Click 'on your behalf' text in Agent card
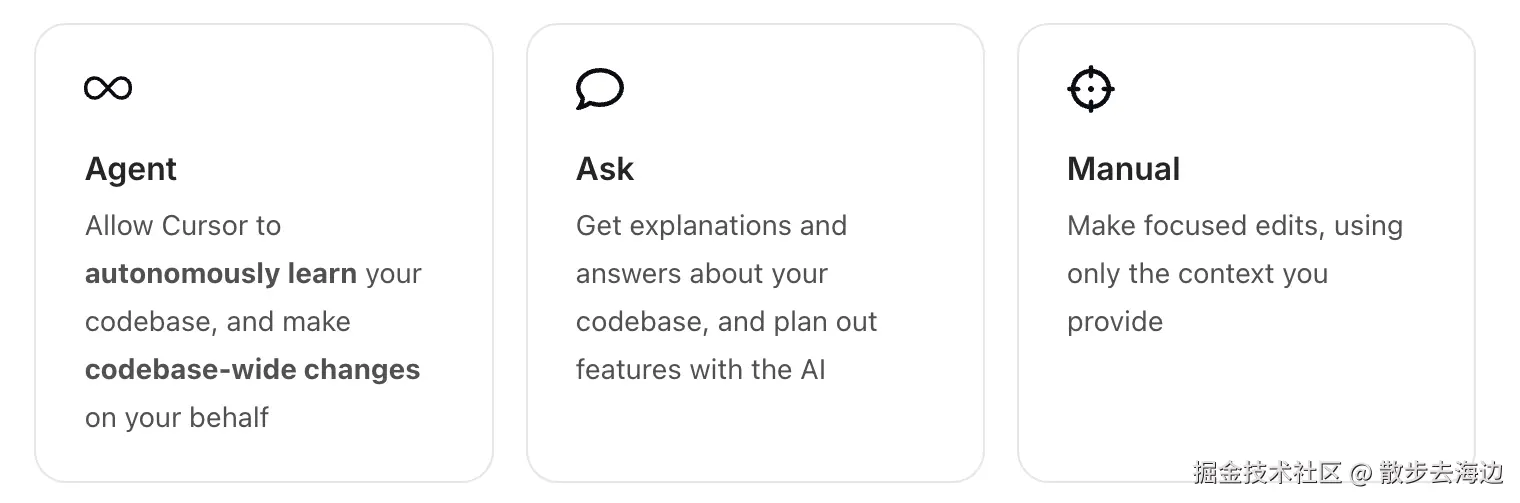1520x503 pixels. point(177,418)
